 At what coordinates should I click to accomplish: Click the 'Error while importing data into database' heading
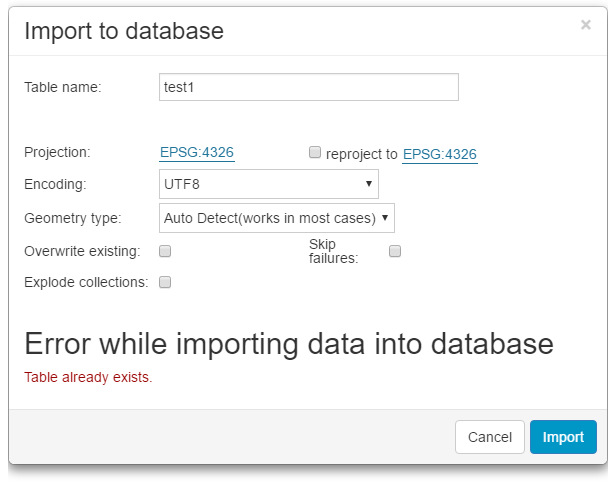289,344
